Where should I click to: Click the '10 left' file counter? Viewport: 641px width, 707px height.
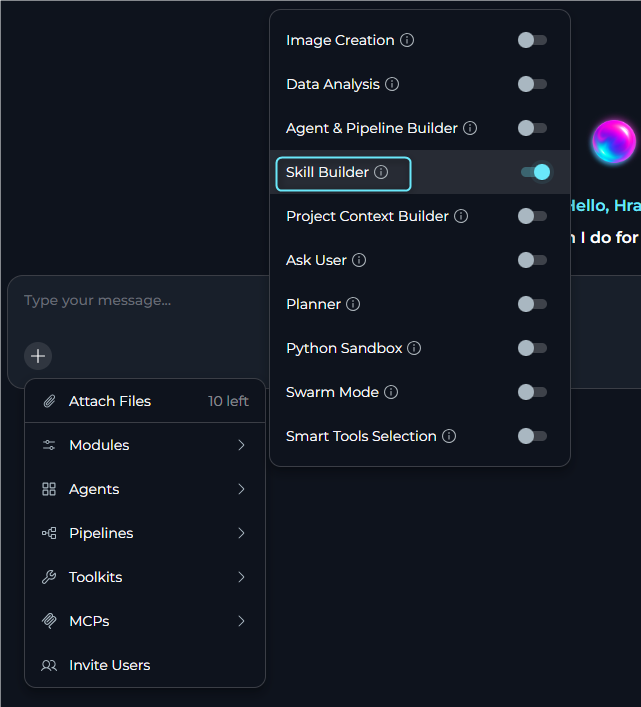coord(228,401)
